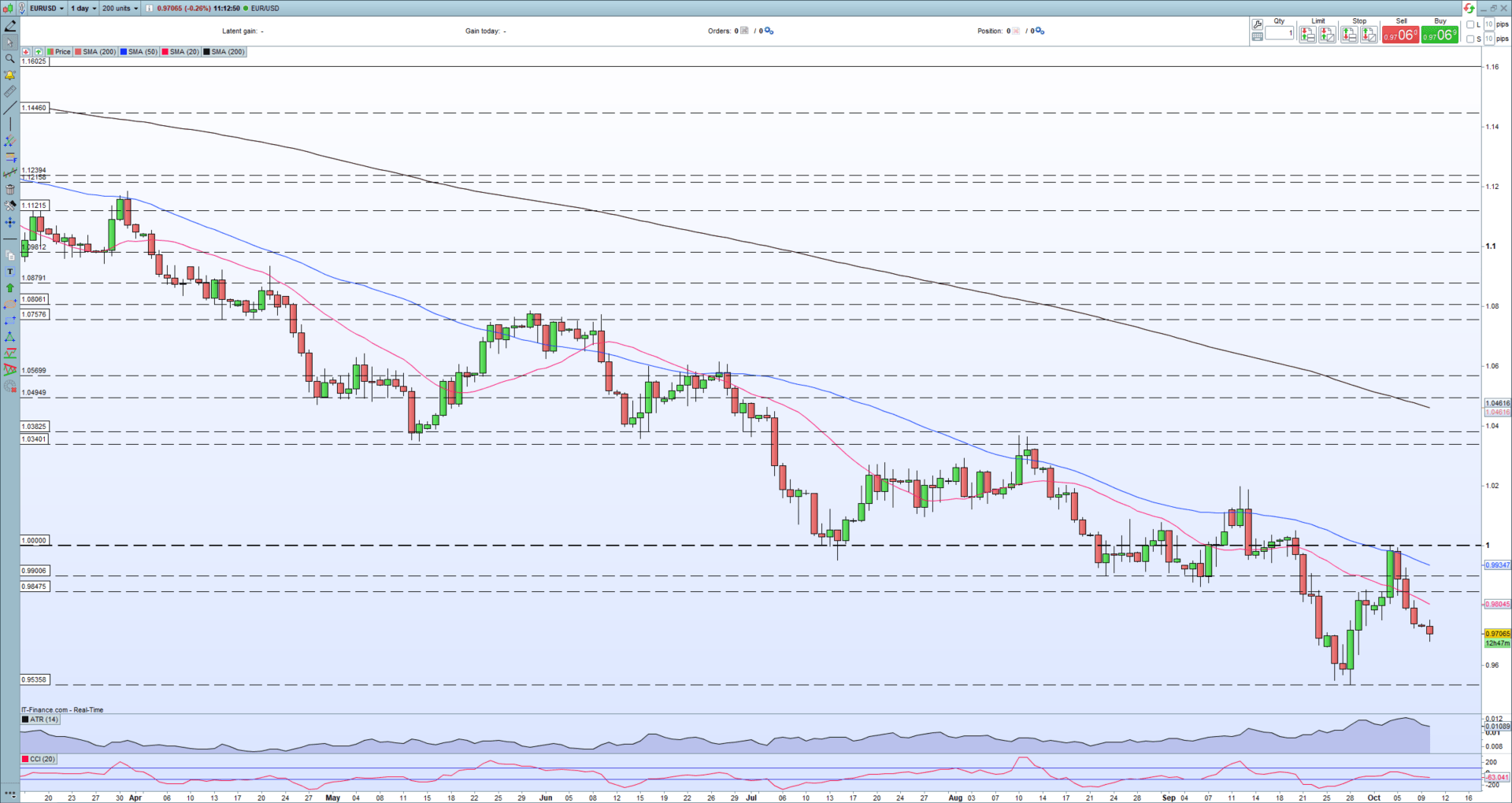The height and width of the screenshot is (803, 1512).
Task: Select the ruler measurement tool
Action: click(x=9, y=92)
